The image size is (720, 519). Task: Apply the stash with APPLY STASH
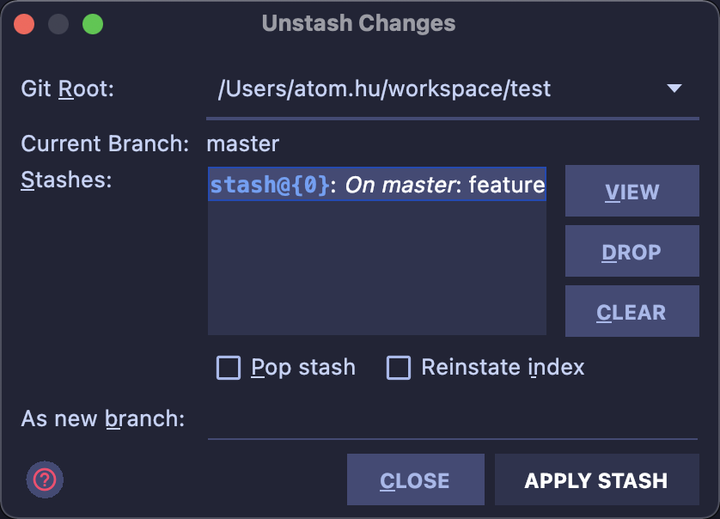(597, 480)
